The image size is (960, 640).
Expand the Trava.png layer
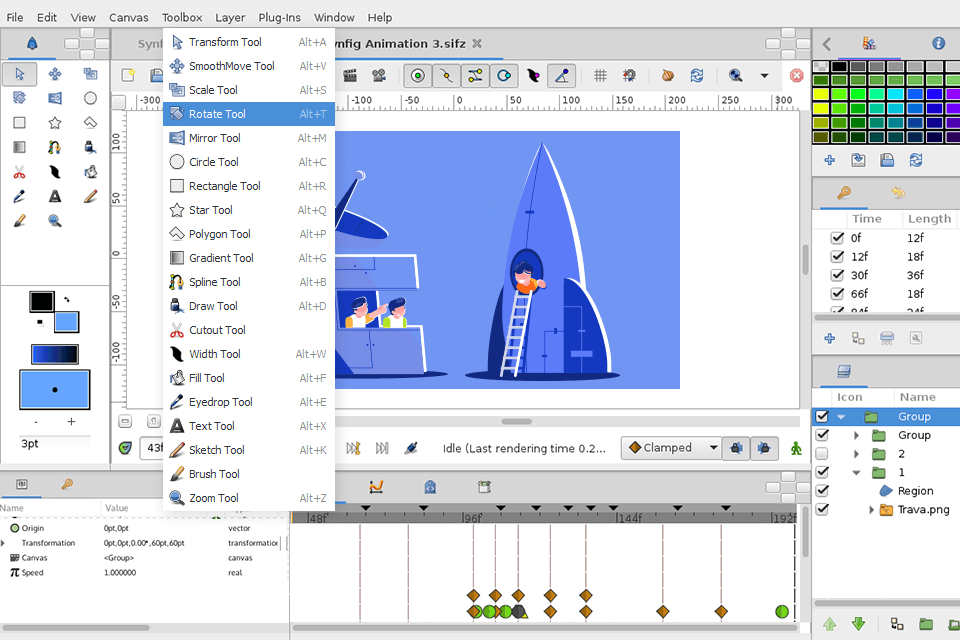pyautogui.click(x=871, y=509)
